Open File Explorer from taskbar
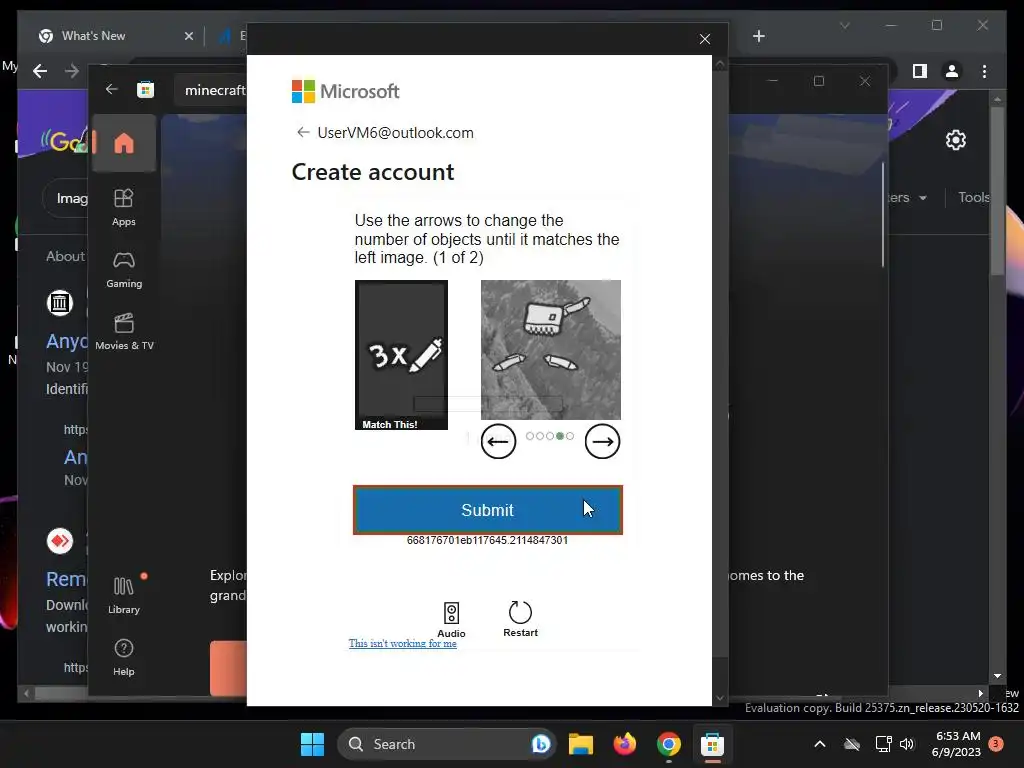 pos(581,744)
